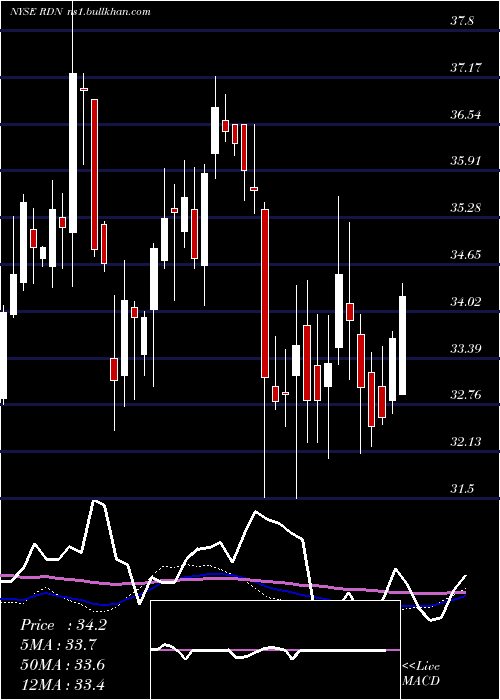Click the NYSE RDN chart title text
This screenshot has width=500, height=700.
[x=35, y=12]
